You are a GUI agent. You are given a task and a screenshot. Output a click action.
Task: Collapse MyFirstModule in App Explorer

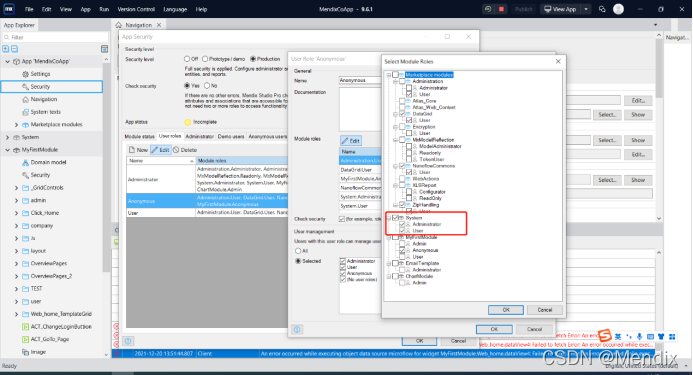pos(8,150)
